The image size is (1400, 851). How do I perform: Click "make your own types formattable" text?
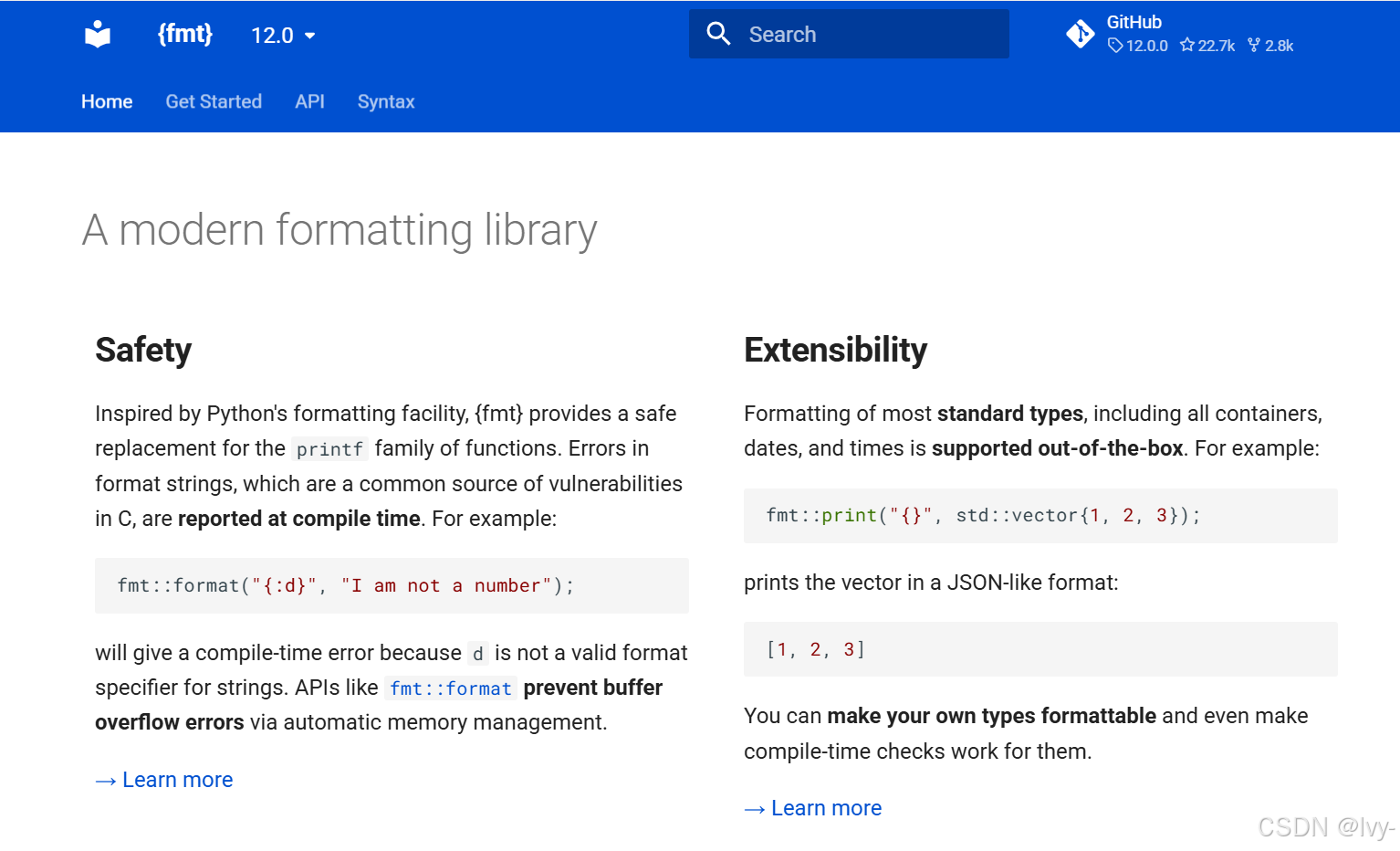[x=992, y=716]
